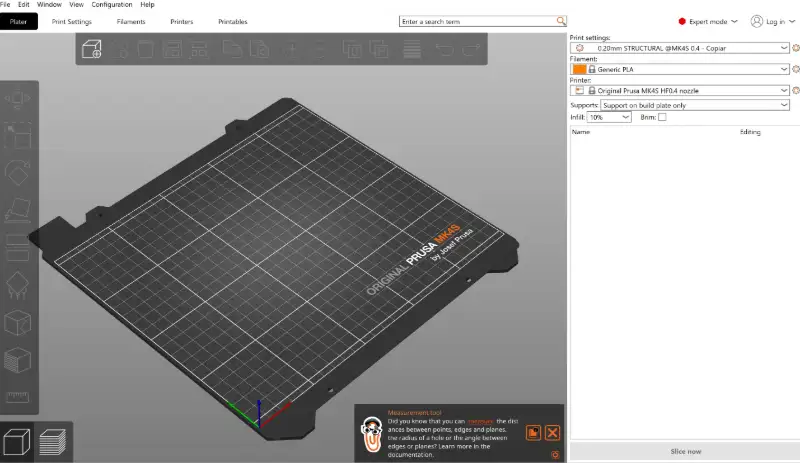
Task: Open the Print settings preset dropdown
Action: (x=680, y=48)
